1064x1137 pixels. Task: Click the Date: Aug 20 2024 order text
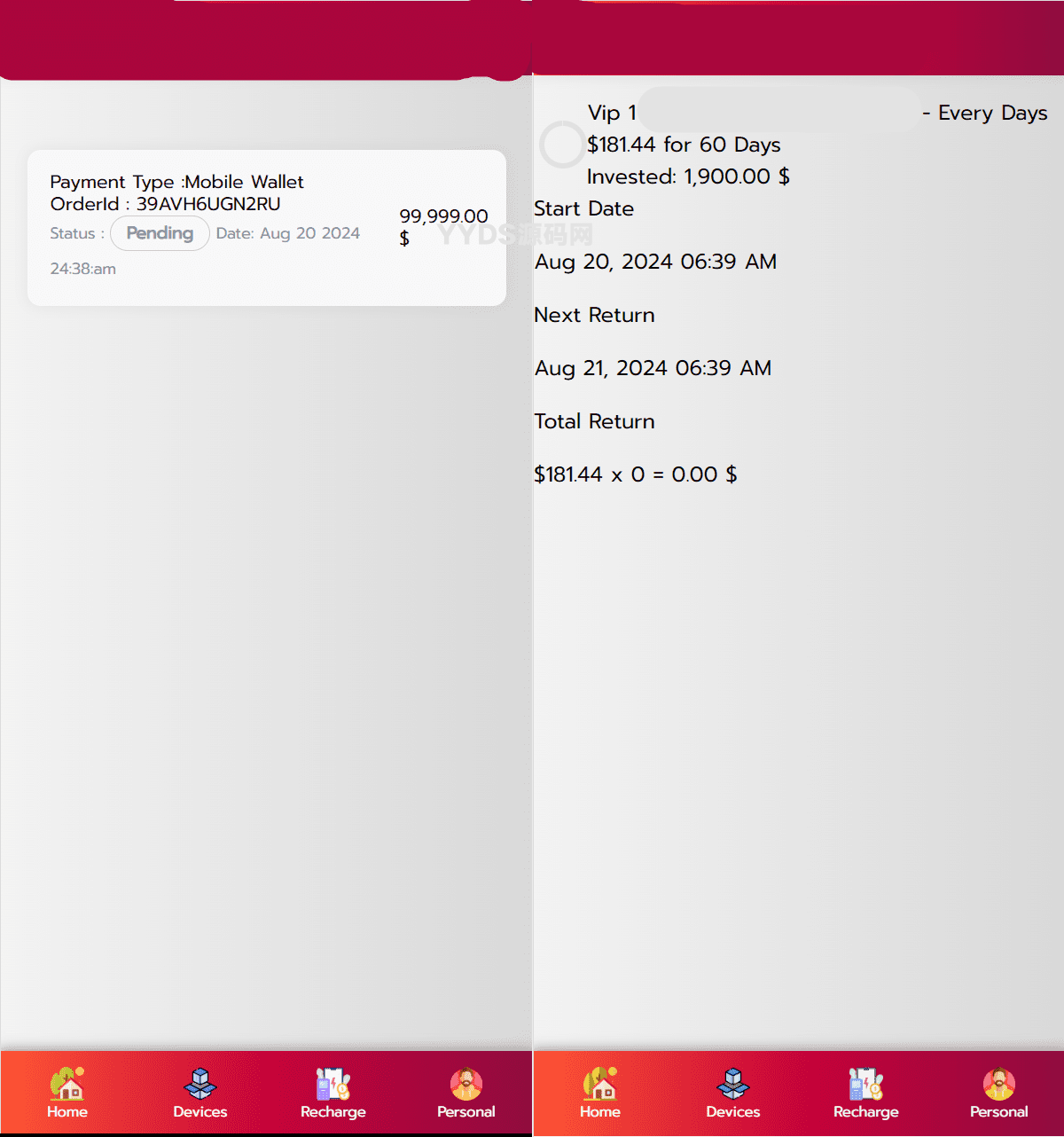pos(288,233)
